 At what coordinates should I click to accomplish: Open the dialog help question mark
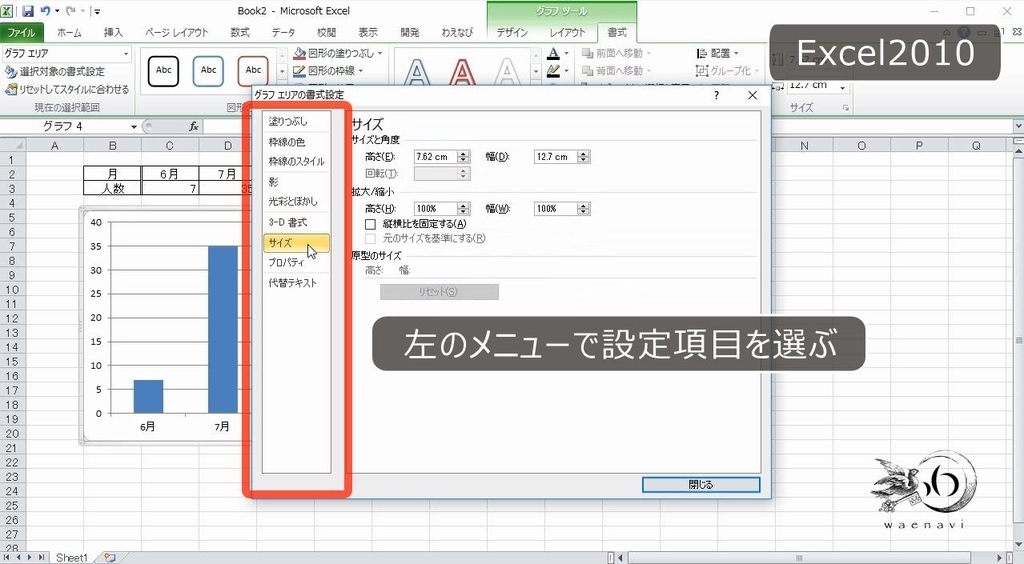716,95
